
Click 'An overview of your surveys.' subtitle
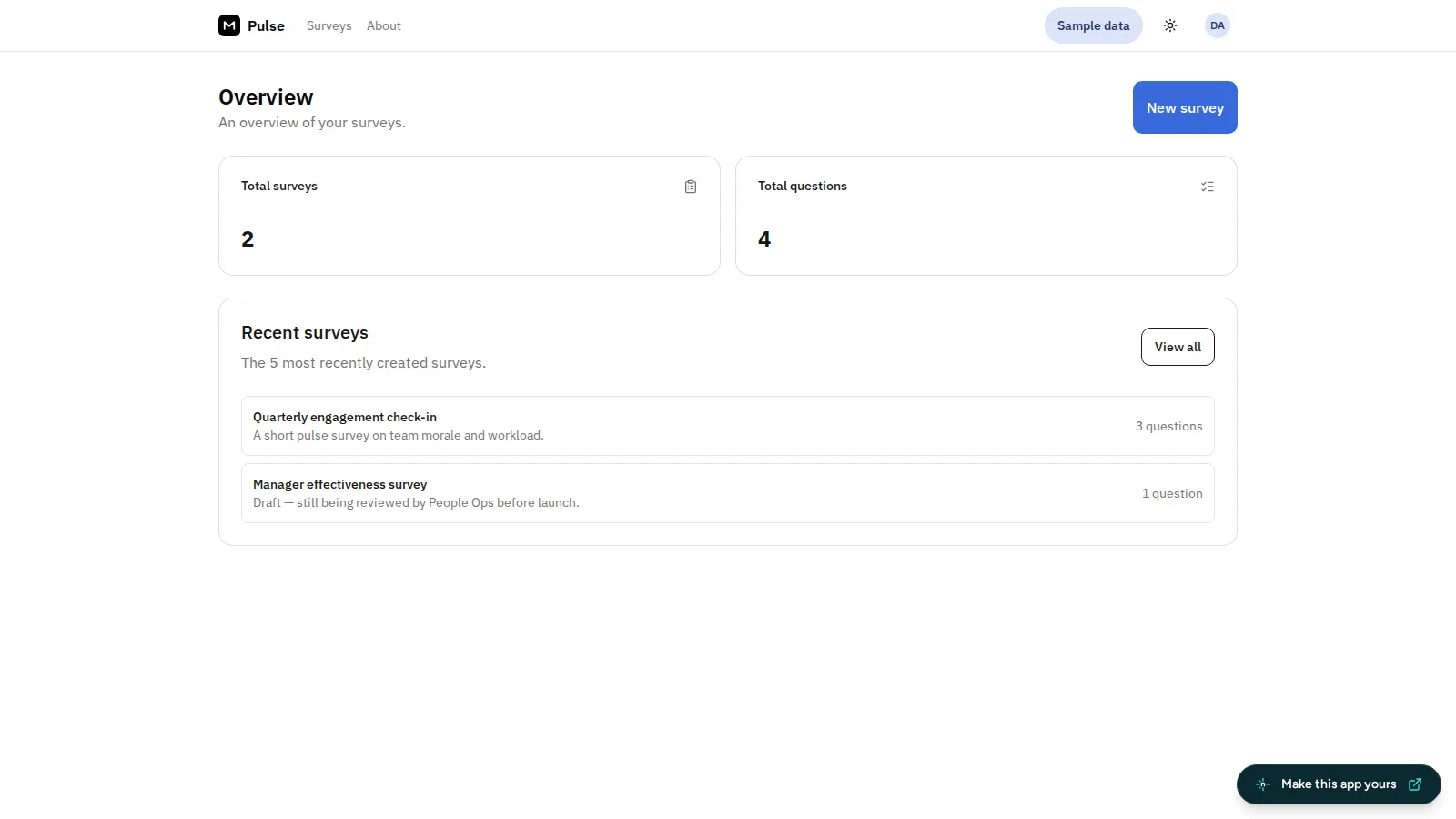[x=312, y=123]
